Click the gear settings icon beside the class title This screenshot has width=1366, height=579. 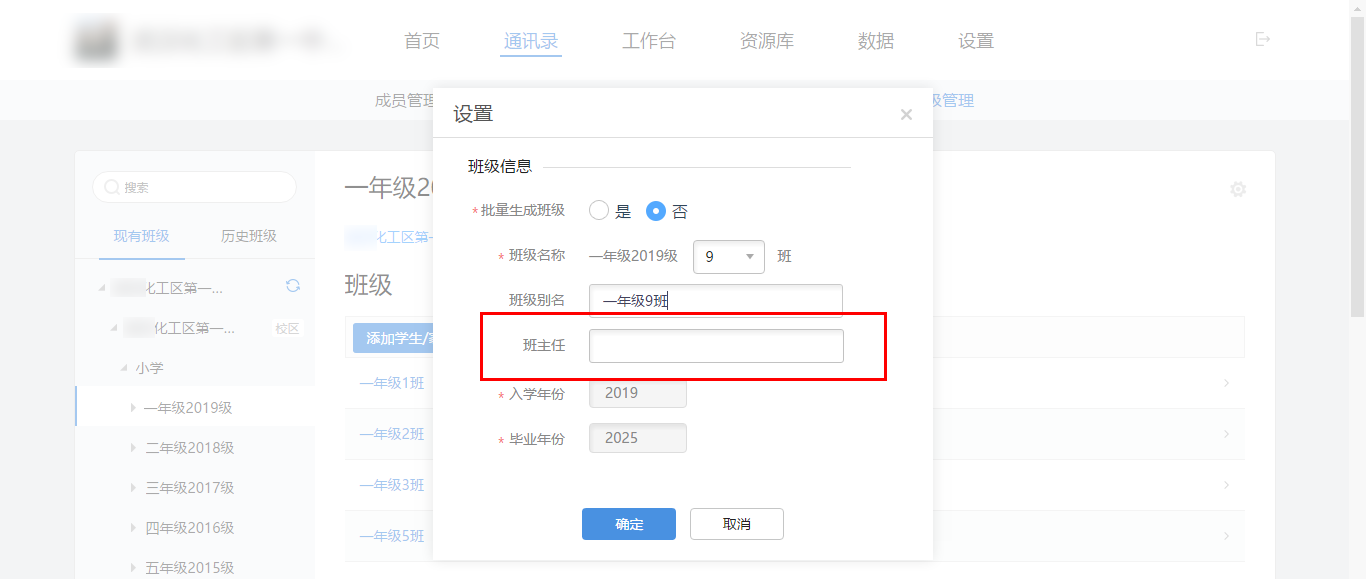1238,189
